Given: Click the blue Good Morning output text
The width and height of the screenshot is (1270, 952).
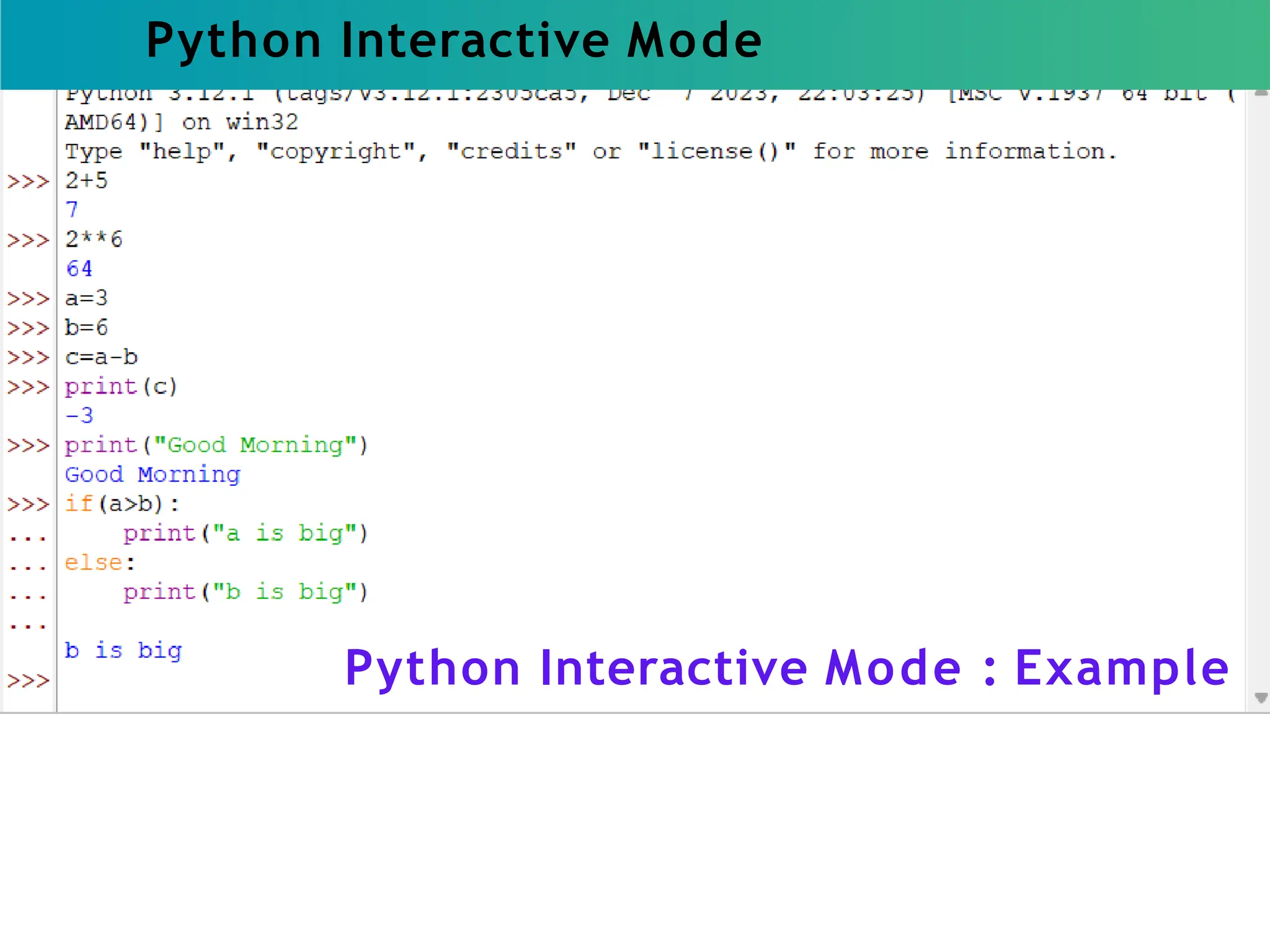Looking at the screenshot, I should click(153, 475).
